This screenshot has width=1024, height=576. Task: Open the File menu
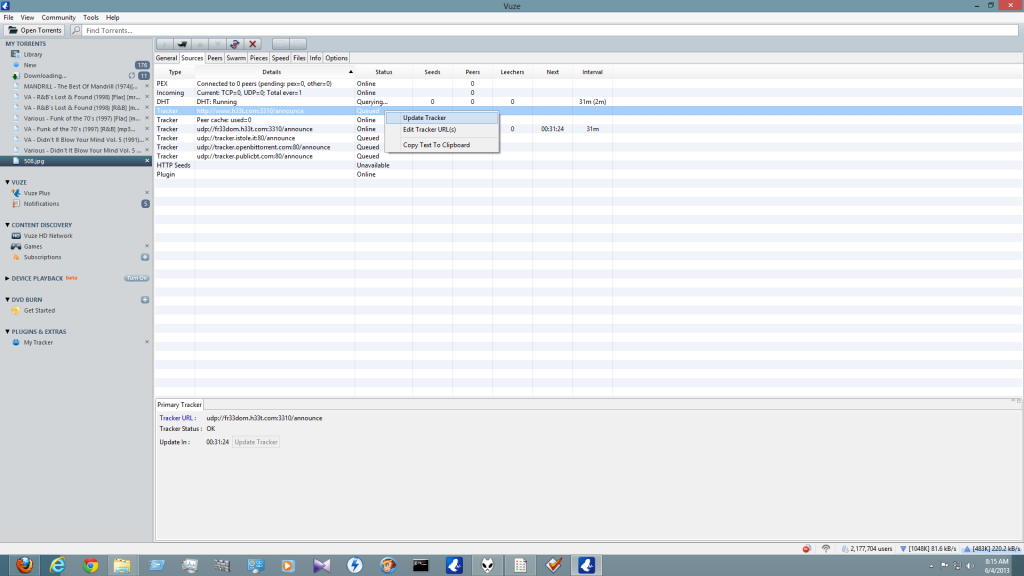(x=8, y=18)
